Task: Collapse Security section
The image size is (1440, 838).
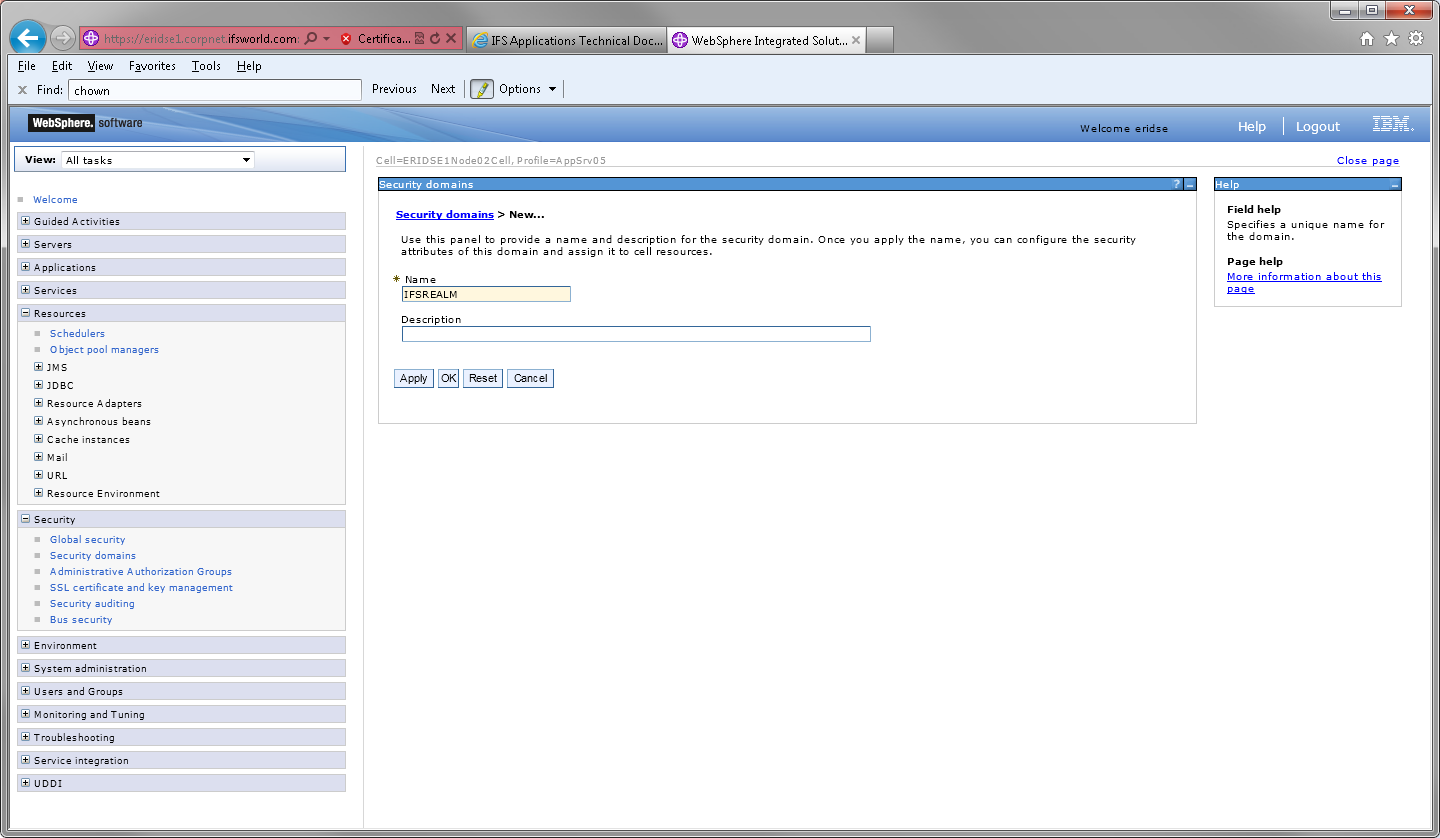Action: pyautogui.click(x=26, y=519)
